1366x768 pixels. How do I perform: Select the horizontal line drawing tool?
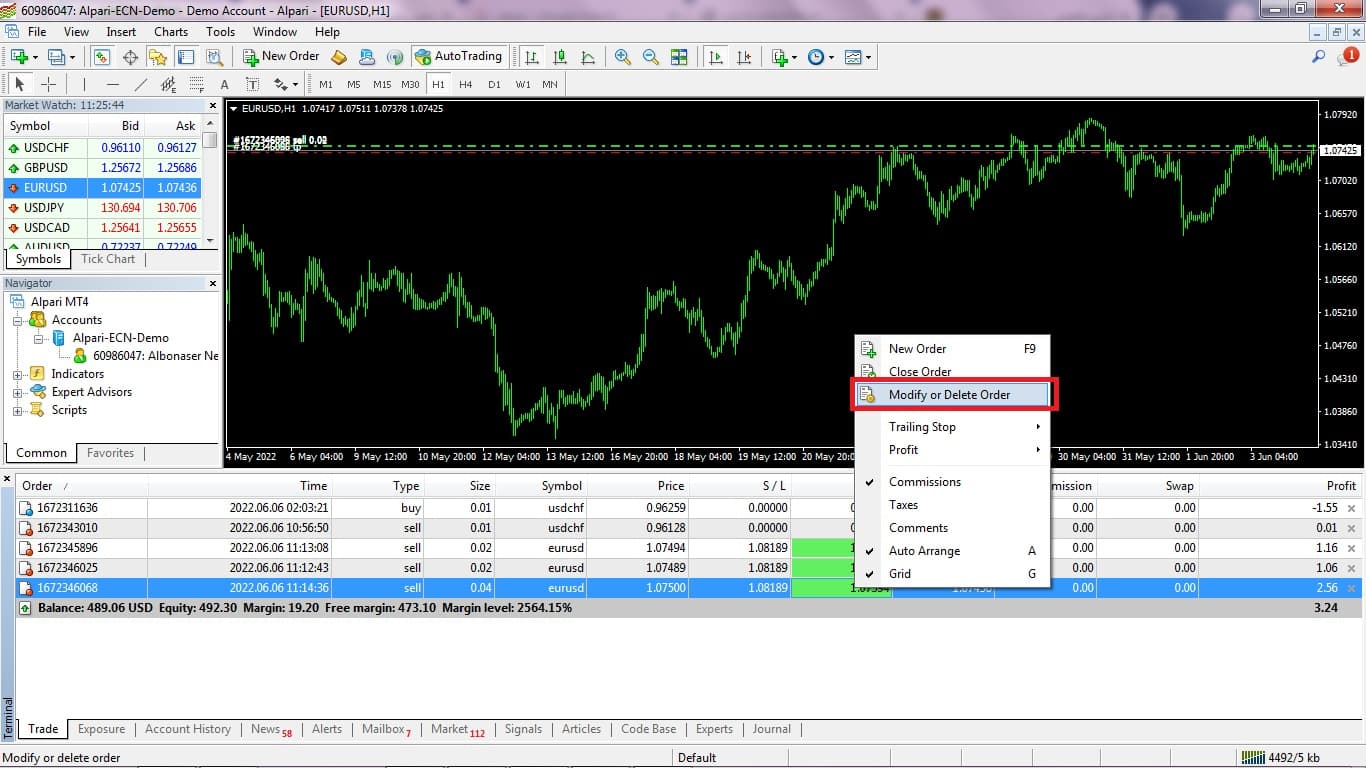[x=113, y=84]
